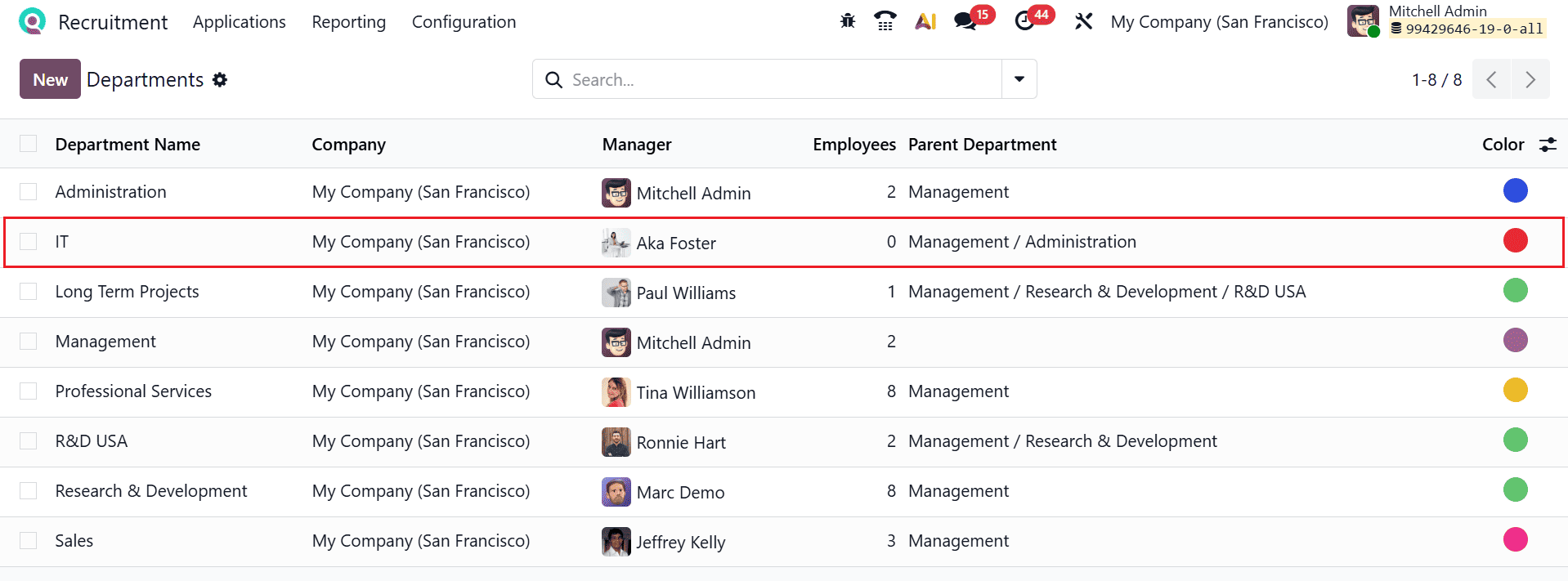Click the Search input field
The image size is (1568, 581).
click(x=777, y=79)
